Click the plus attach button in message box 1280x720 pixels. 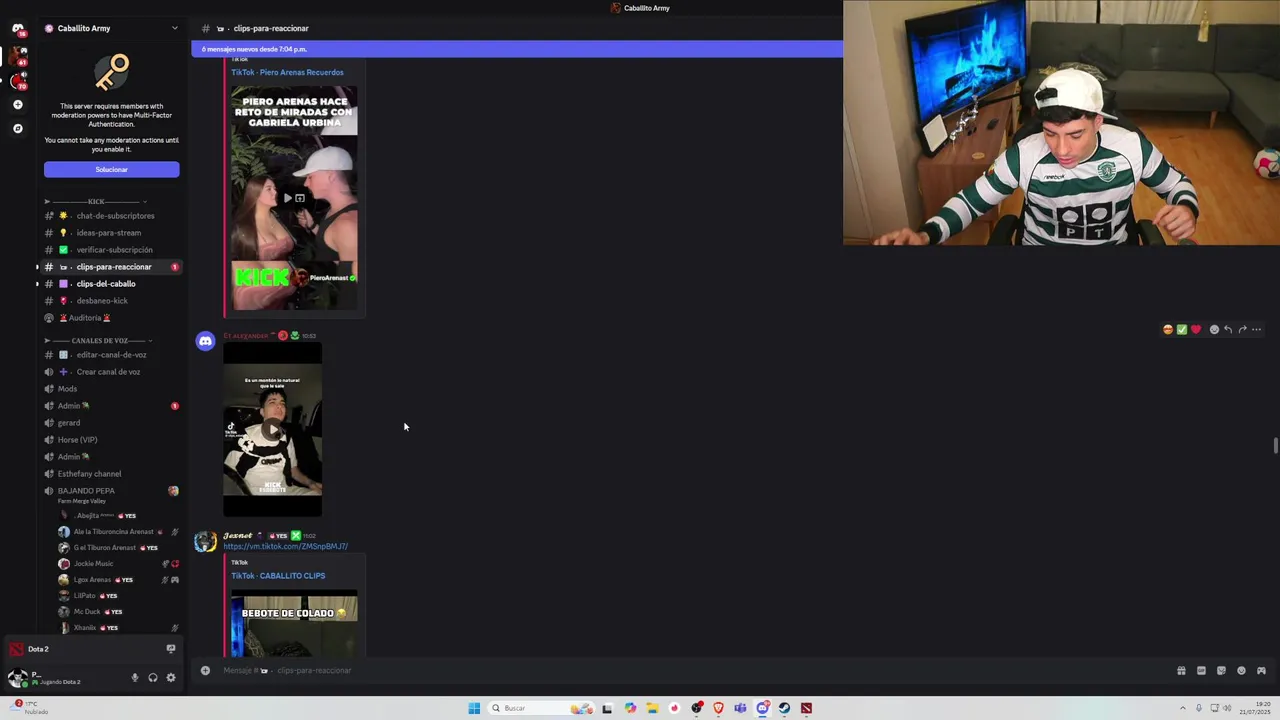coord(205,670)
